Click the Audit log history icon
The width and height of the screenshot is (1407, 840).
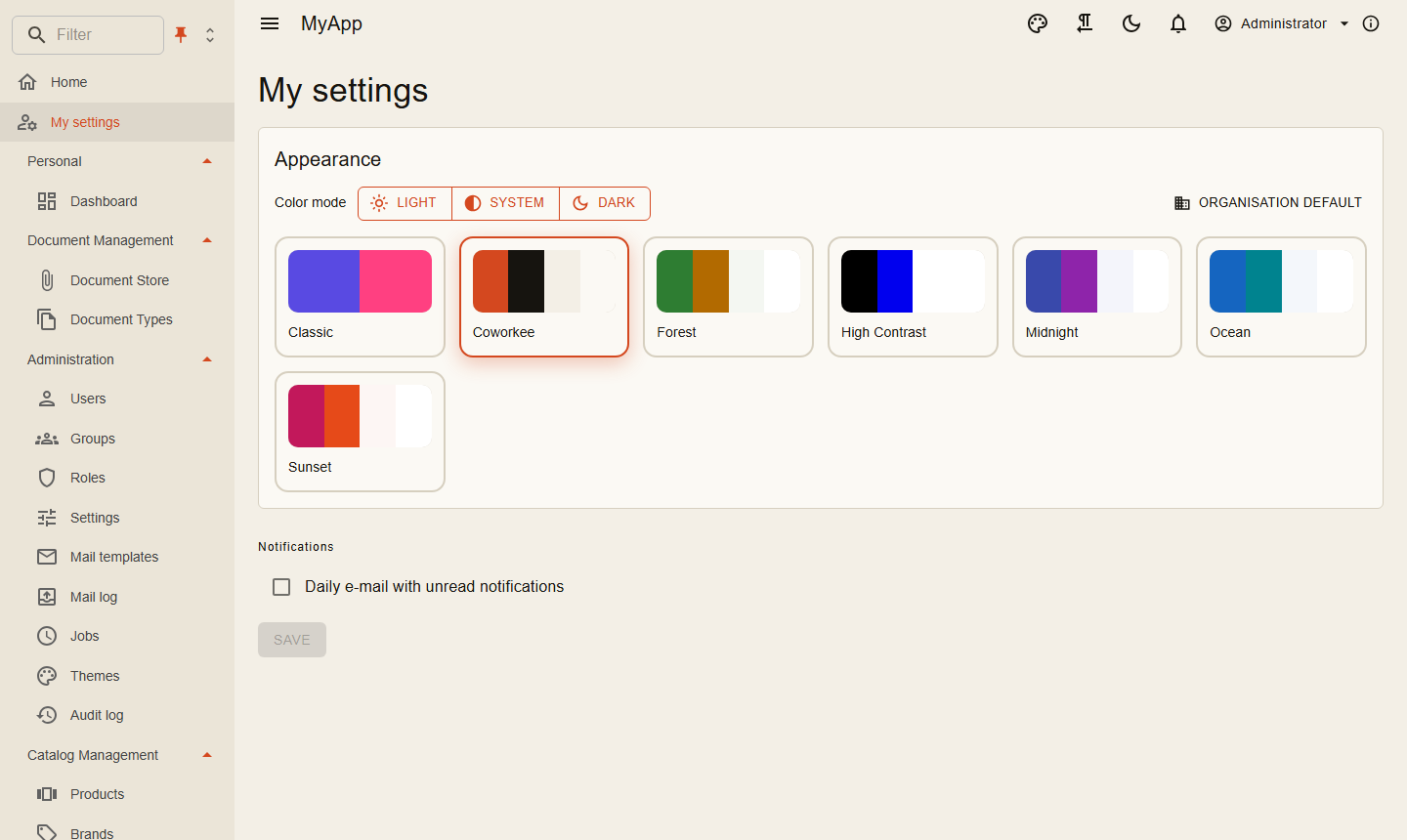[x=47, y=715]
